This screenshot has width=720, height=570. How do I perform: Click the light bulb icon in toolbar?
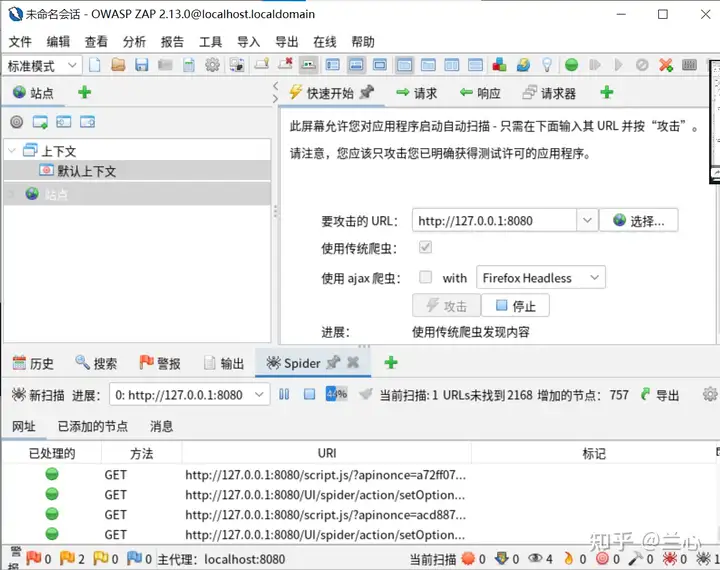pyautogui.click(x=547, y=65)
